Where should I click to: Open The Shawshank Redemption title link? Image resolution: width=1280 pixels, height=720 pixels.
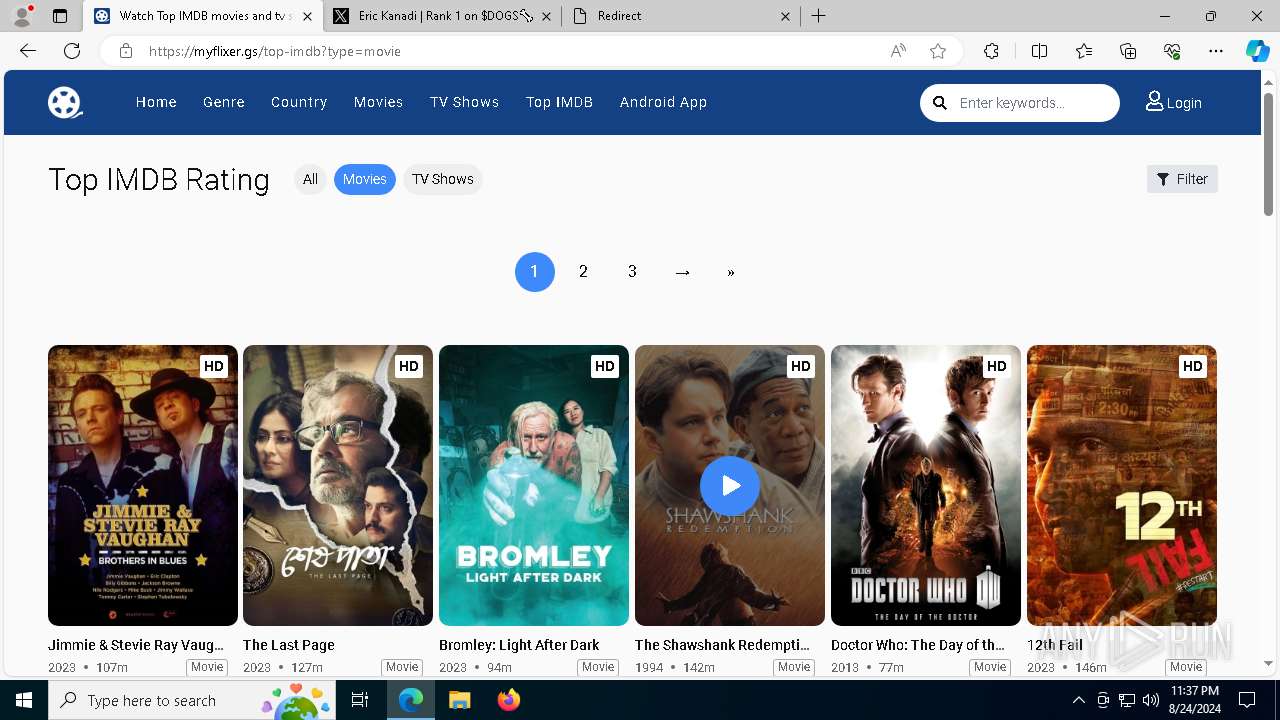(x=722, y=645)
